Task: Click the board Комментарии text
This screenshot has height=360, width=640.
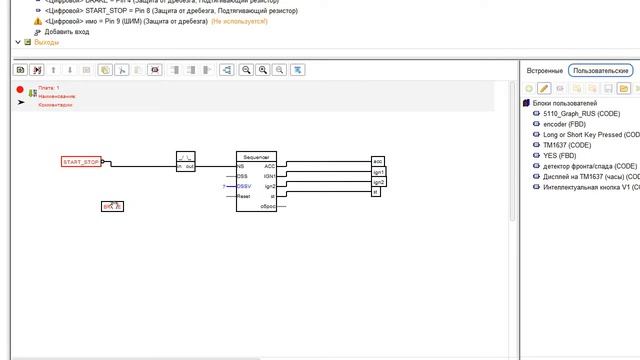Action: coord(55,105)
